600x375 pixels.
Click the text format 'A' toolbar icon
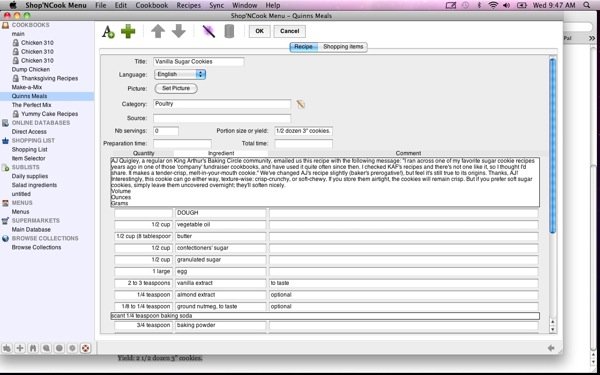click(x=108, y=32)
